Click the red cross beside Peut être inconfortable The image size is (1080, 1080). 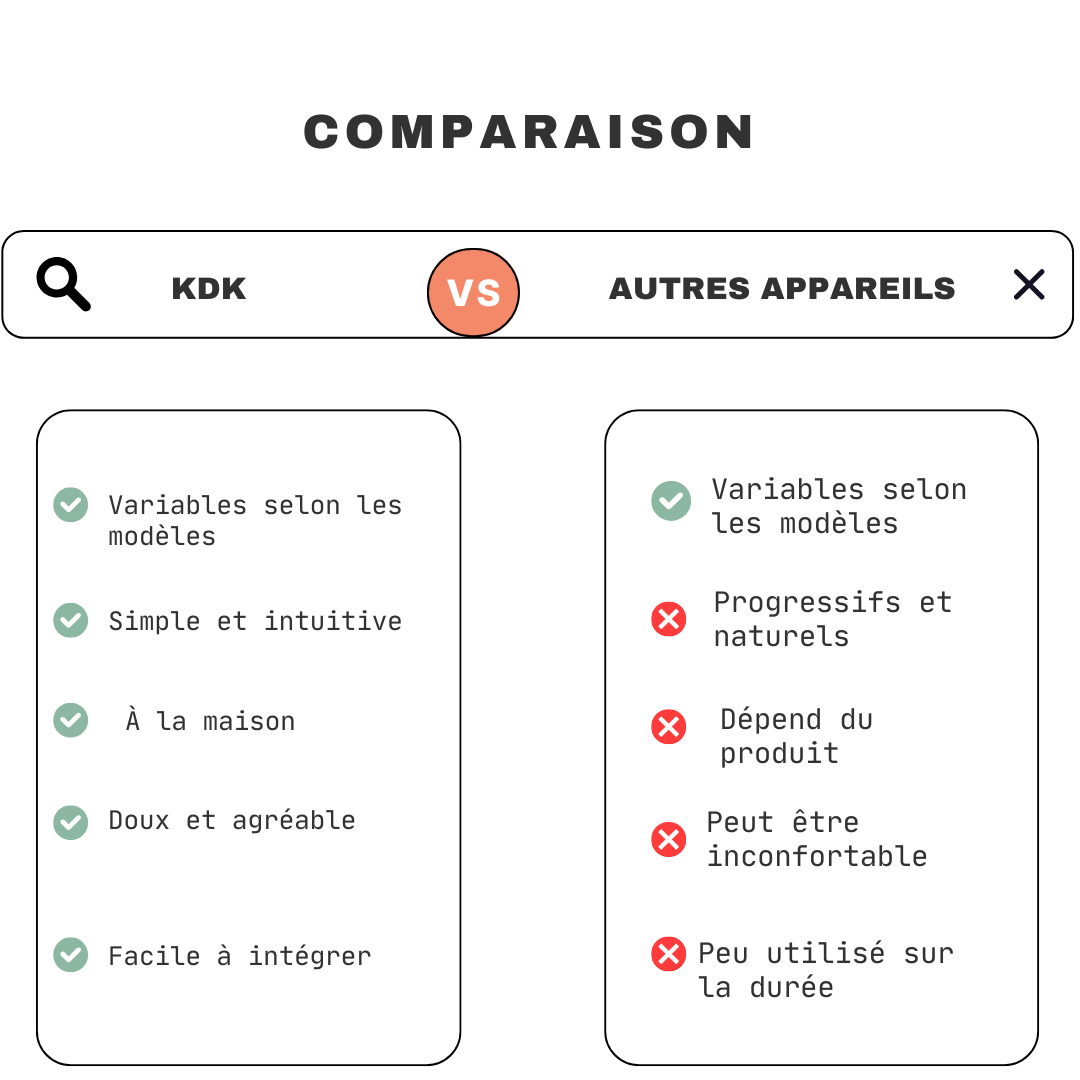click(x=668, y=839)
